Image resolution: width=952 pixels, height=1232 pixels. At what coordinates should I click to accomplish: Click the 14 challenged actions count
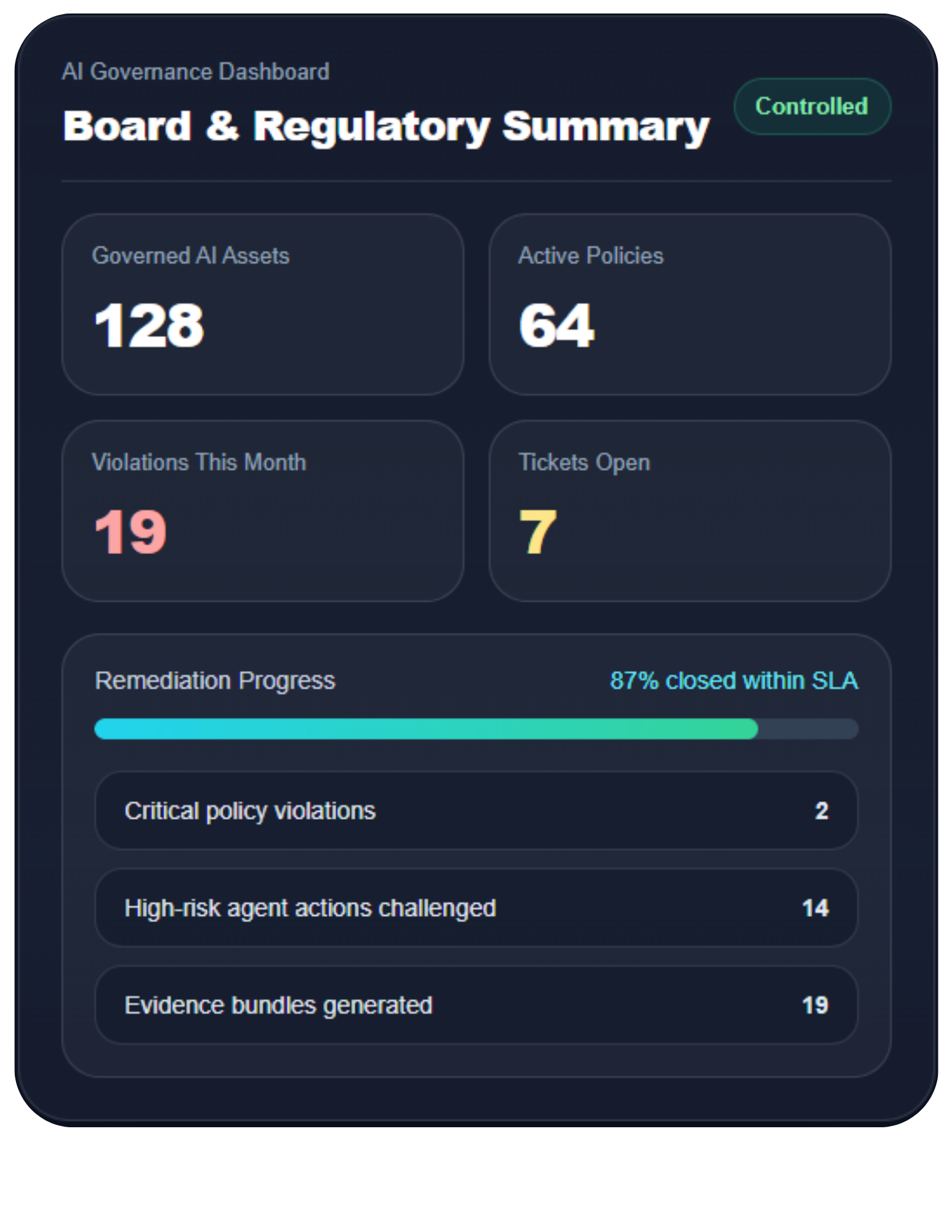(x=816, y=908)
